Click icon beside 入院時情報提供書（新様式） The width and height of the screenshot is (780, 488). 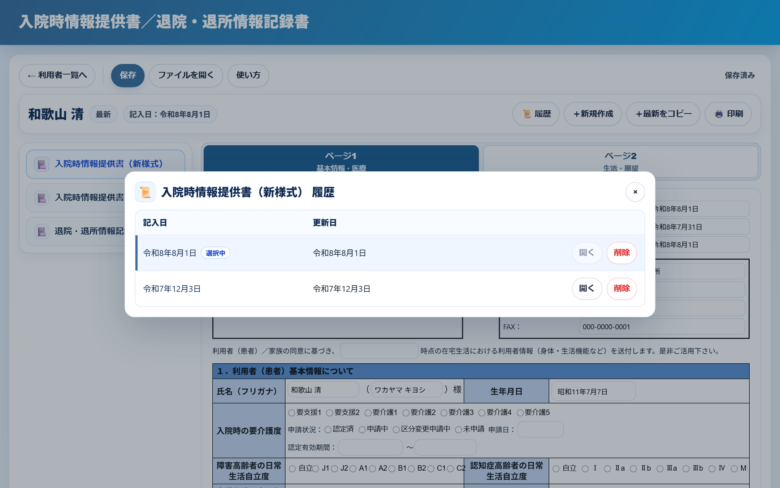(42, 164)
